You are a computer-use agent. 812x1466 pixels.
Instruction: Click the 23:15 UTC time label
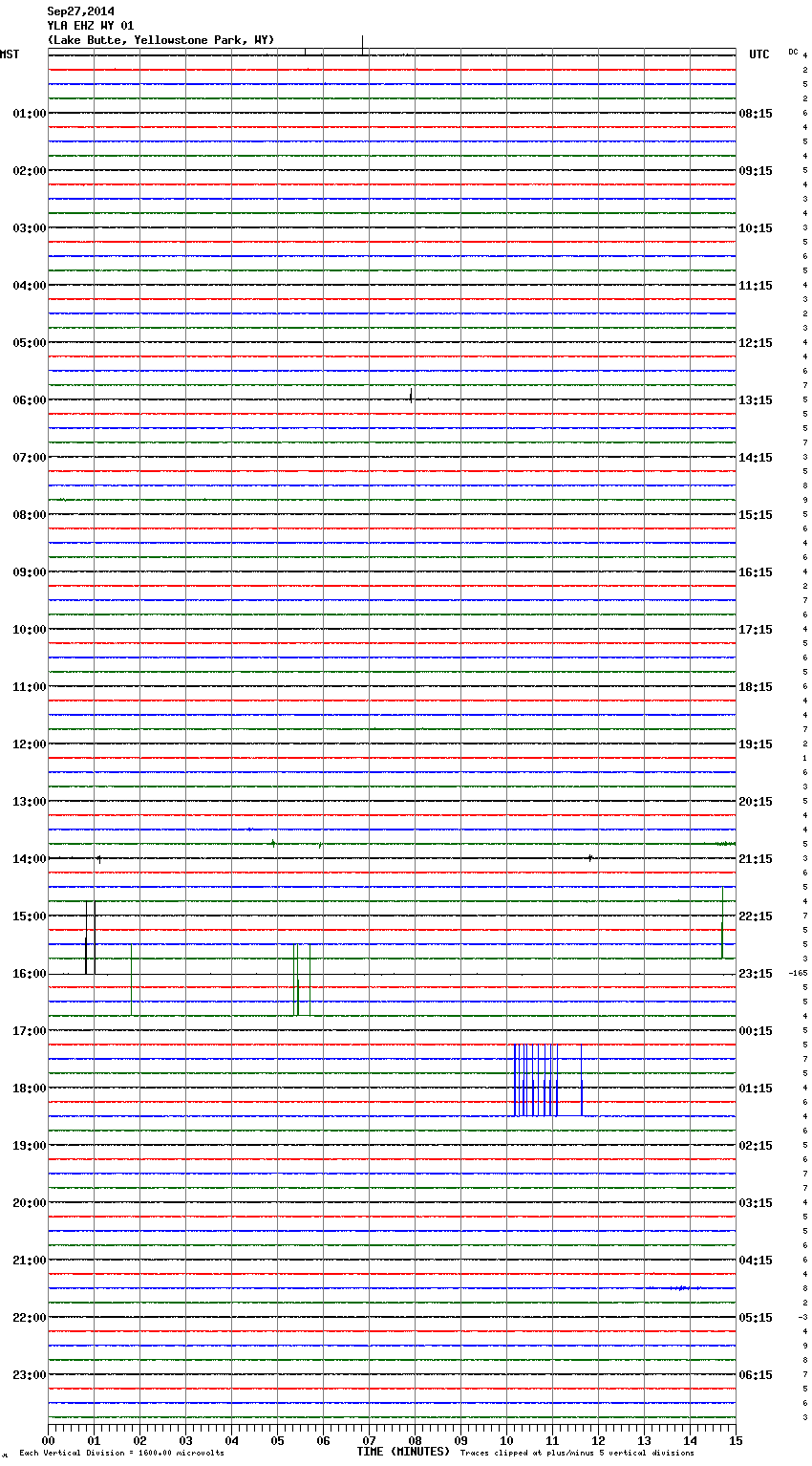pos(756,974)
